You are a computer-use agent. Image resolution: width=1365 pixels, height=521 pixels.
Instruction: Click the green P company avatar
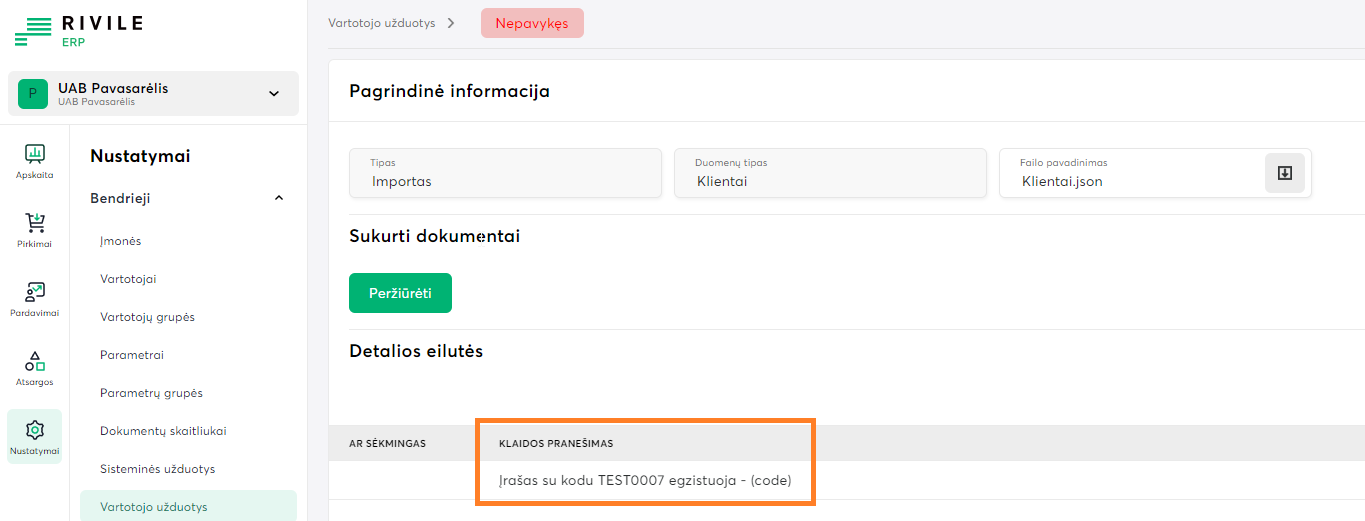click(x=33, y=94)
